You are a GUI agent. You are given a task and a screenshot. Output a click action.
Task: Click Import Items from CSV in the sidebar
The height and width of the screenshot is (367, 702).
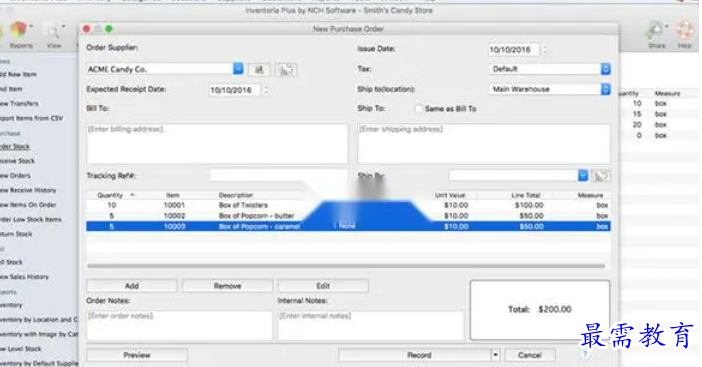31,118
